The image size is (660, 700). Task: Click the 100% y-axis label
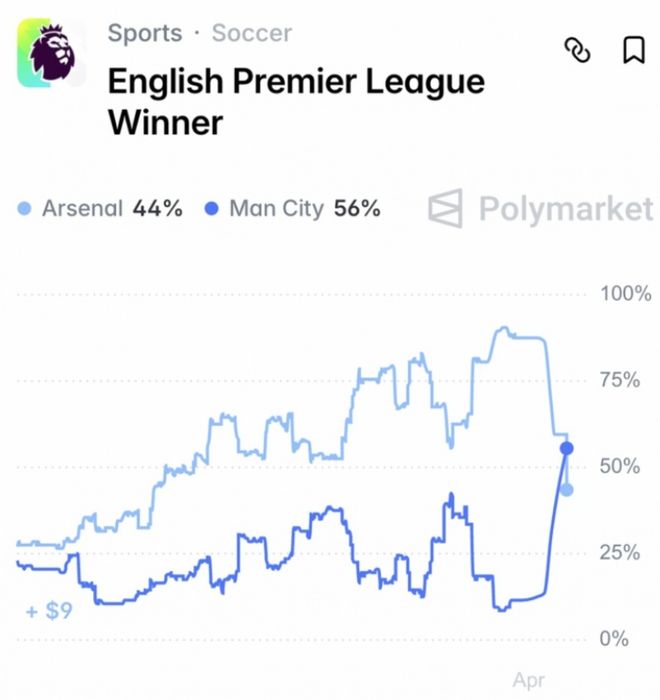625,294
